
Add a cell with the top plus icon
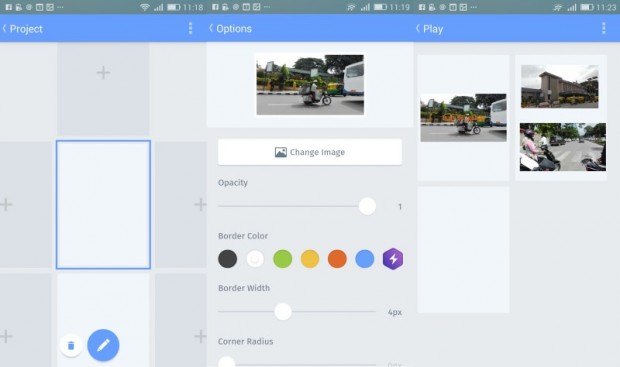pos(103,73)
